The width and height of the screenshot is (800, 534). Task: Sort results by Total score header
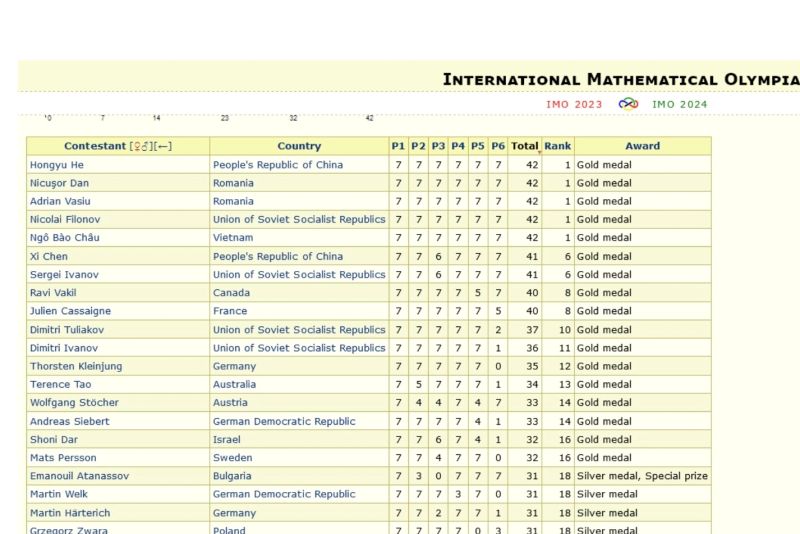(524, 146)
